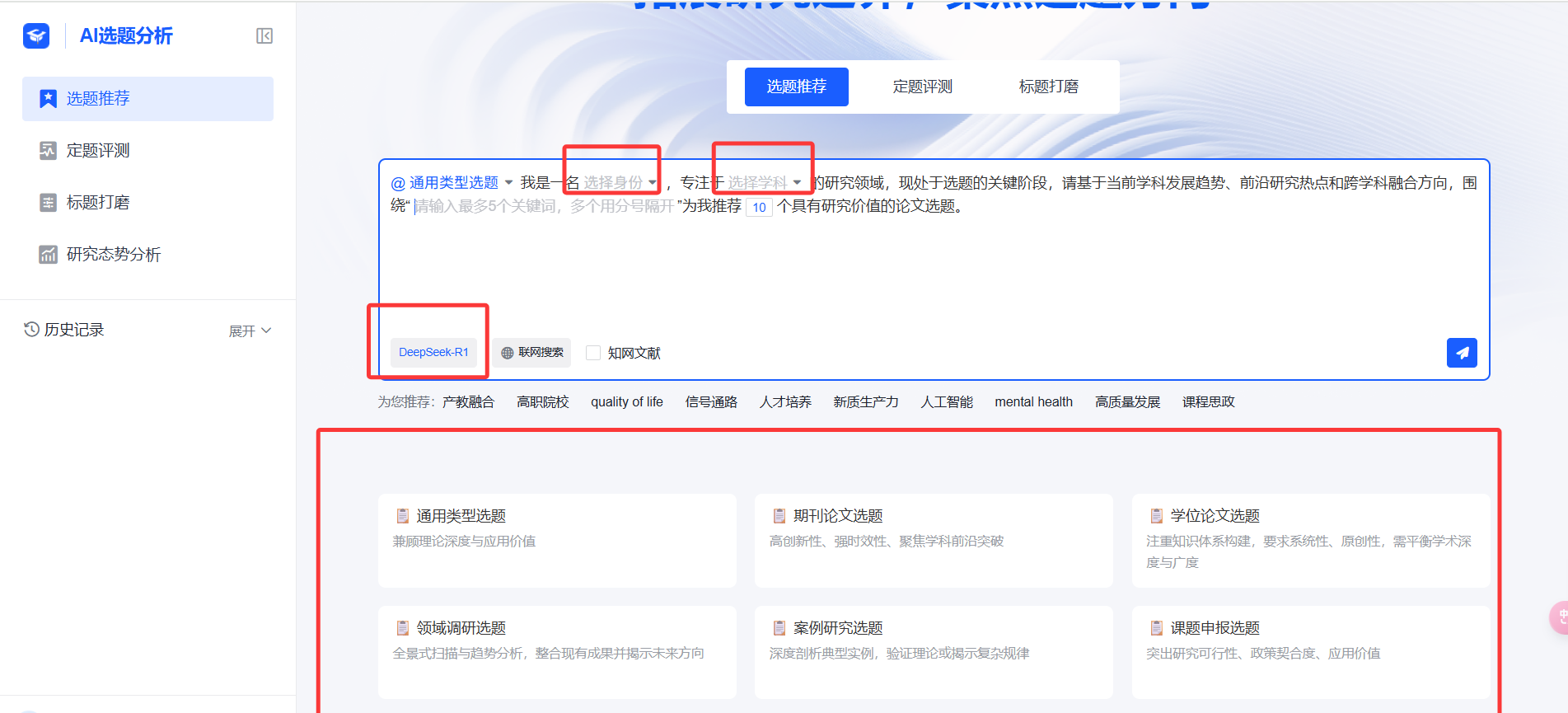Click the 人工智能 recommended keyword
Image resolution: width=1568 pixels, height=713 pixels.
(x=947, y=401)
